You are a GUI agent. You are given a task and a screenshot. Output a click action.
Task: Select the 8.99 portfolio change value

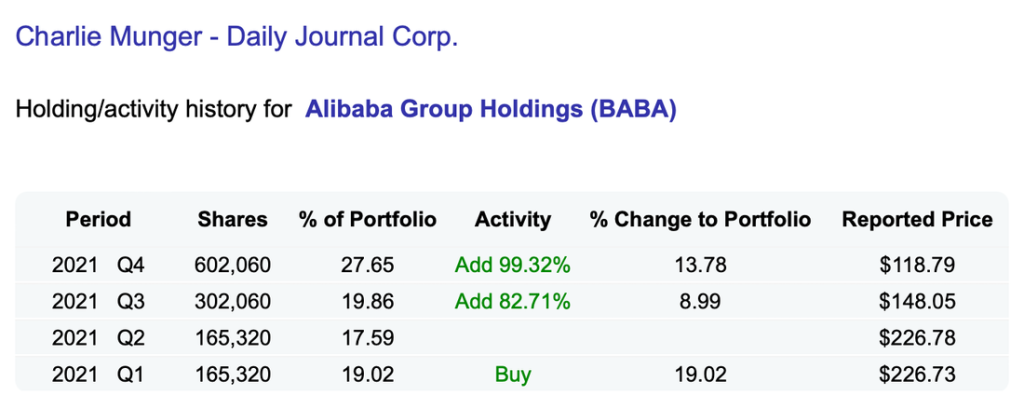(700, 302)
